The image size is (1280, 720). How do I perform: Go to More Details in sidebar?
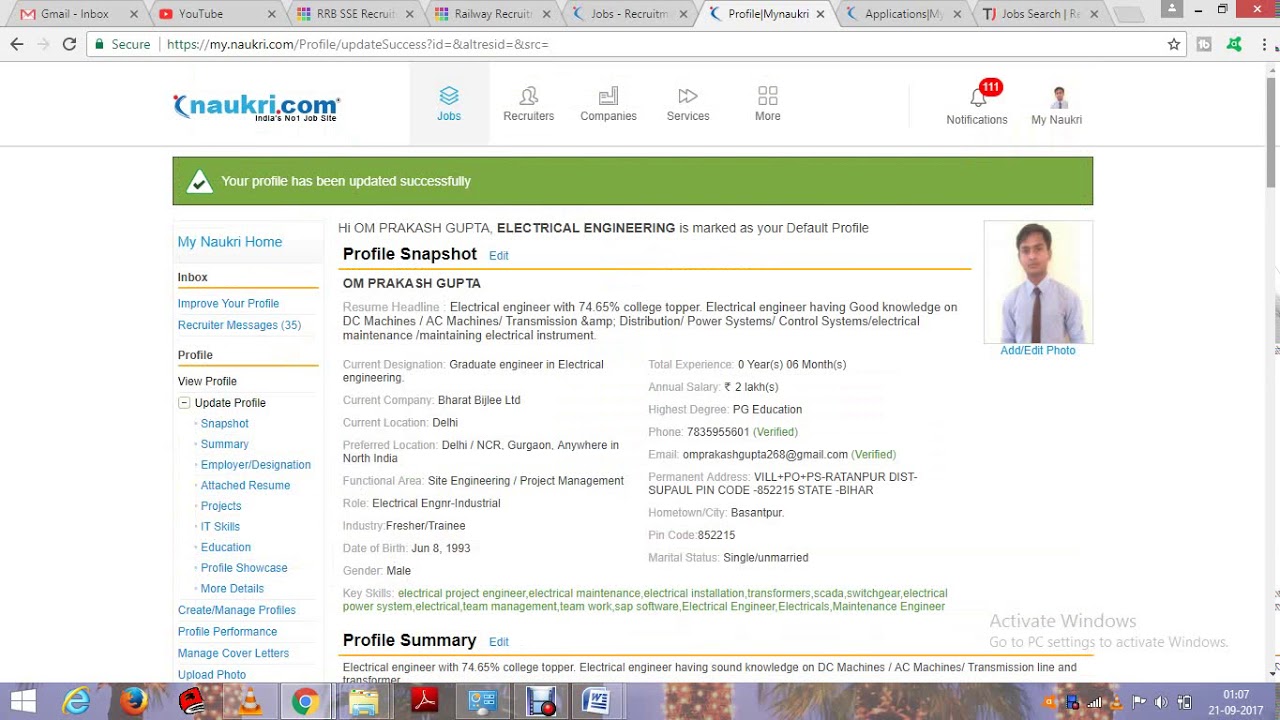(232, 588)
